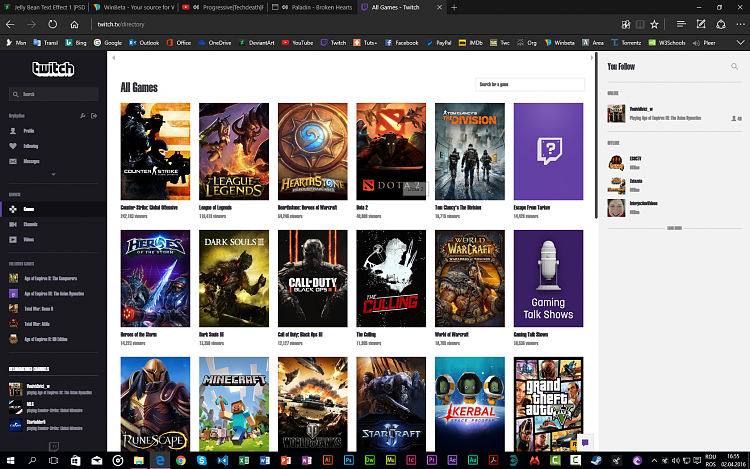The width and height of the screenshot is (750, 469).
Task: Open Chrome from the taskbar
Action: coord(181,460)
